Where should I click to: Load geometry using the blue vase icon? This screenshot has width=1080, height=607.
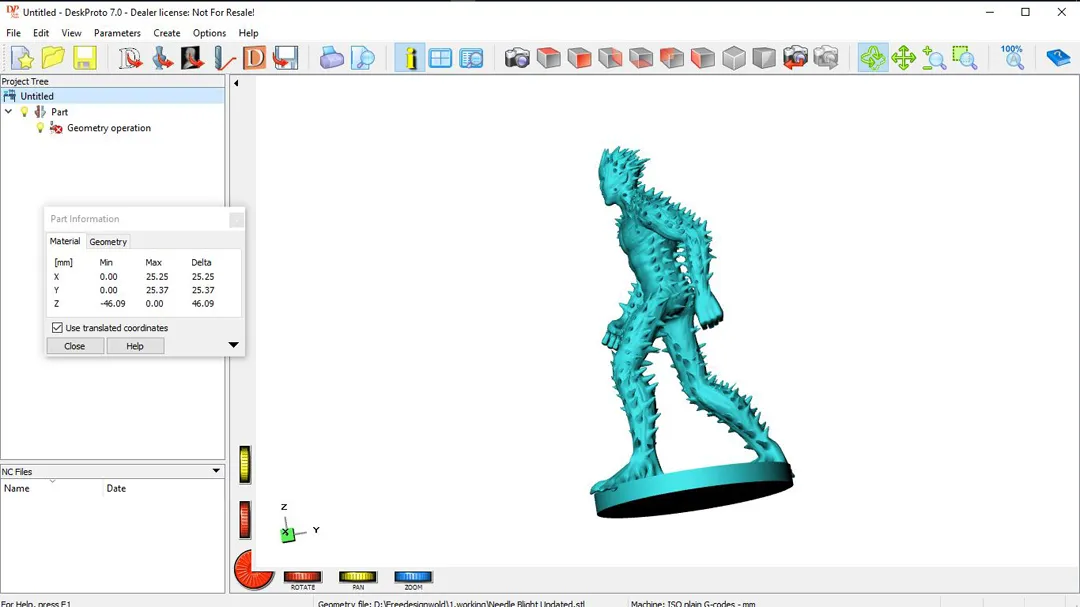(x=162, y=59)
